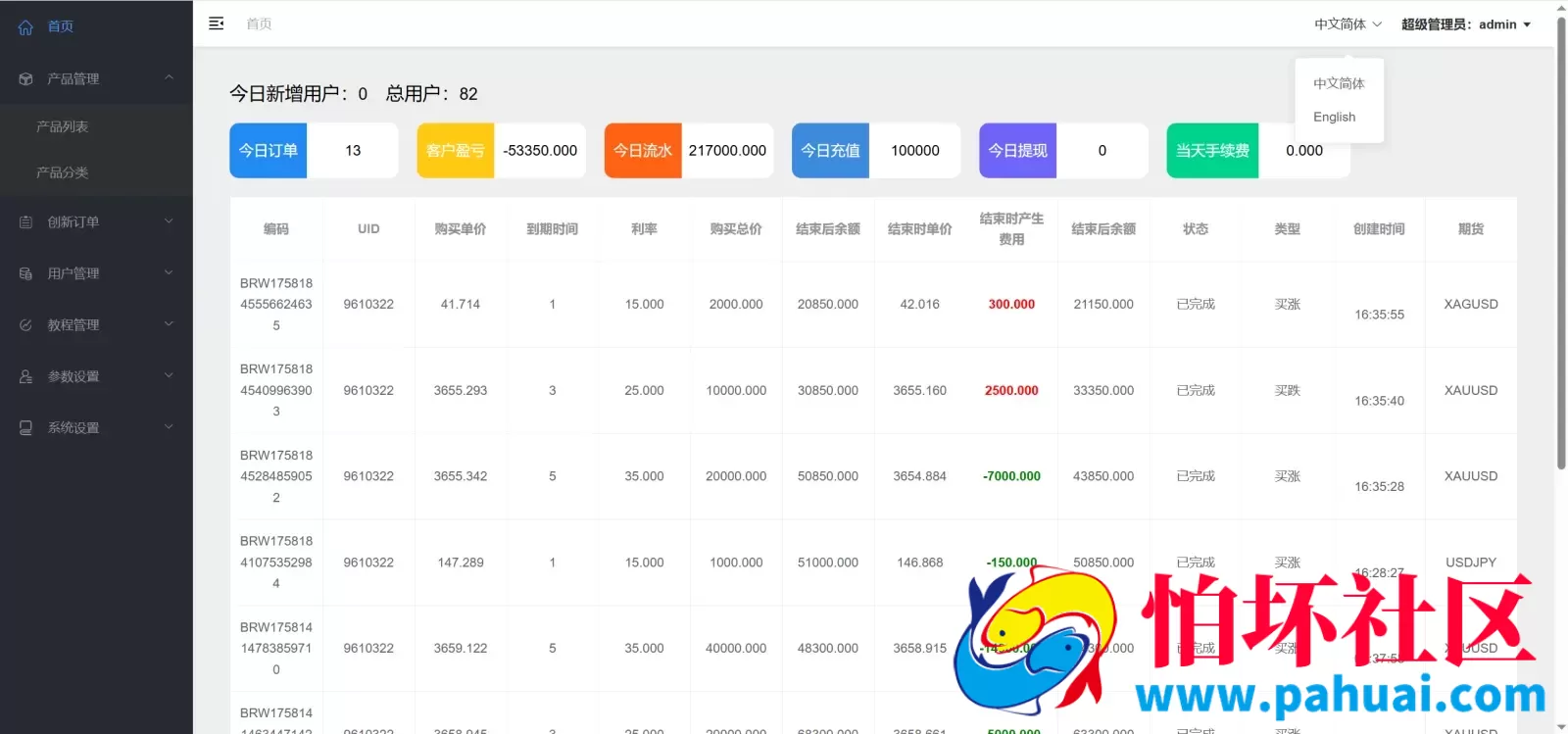Open the 中文简体 language dropdown
The width and height of the screenshot is (1568, 734).
tap(1347, 24)
